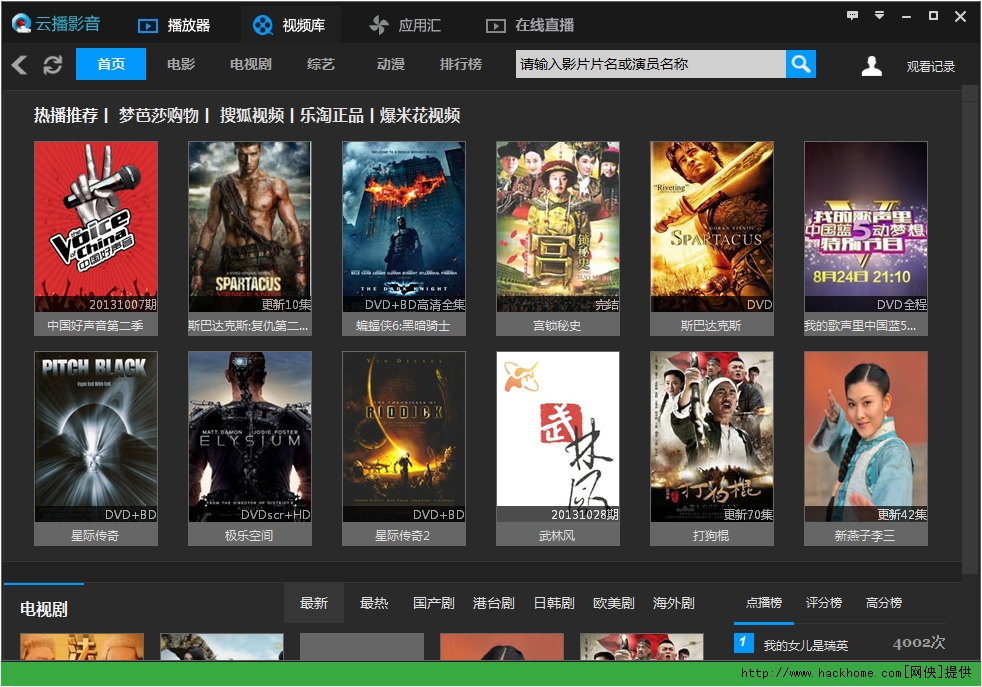
Task: Refresh the page with the reload icon
Action: (x=53, y=65)
